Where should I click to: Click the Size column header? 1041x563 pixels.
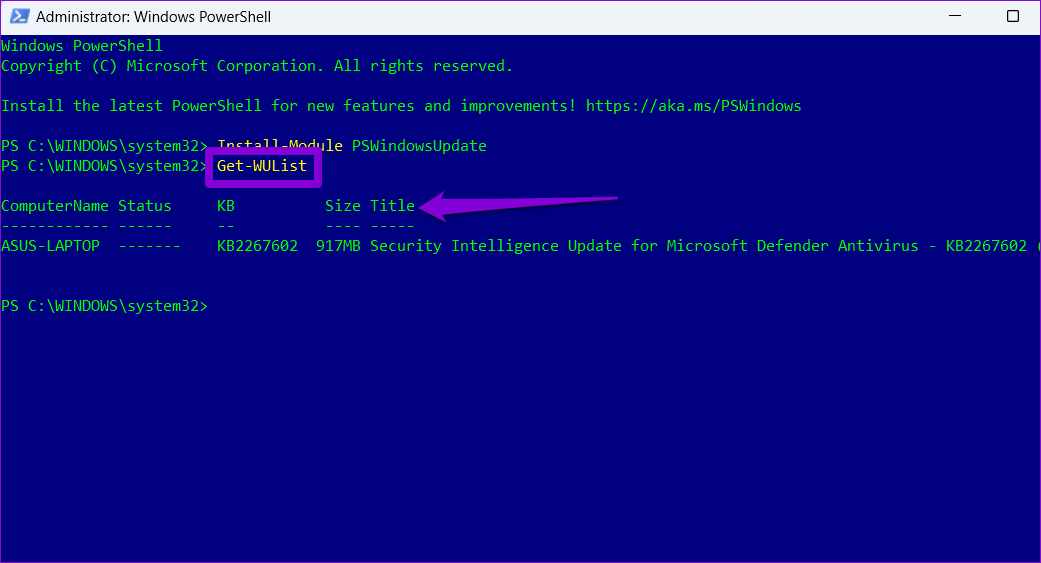(x=343, y=206)
